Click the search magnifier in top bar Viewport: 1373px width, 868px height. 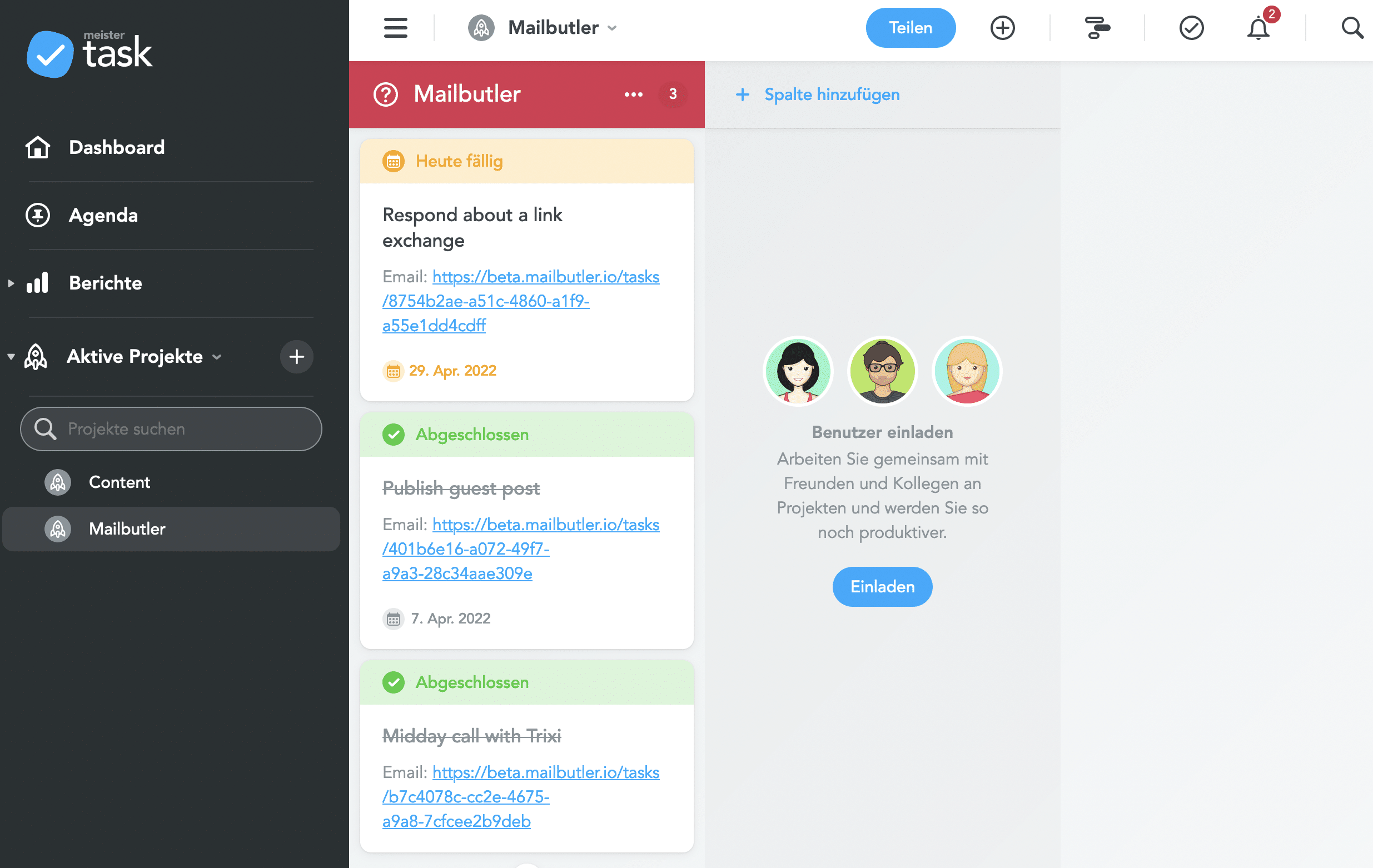(x=1352, y=27)
